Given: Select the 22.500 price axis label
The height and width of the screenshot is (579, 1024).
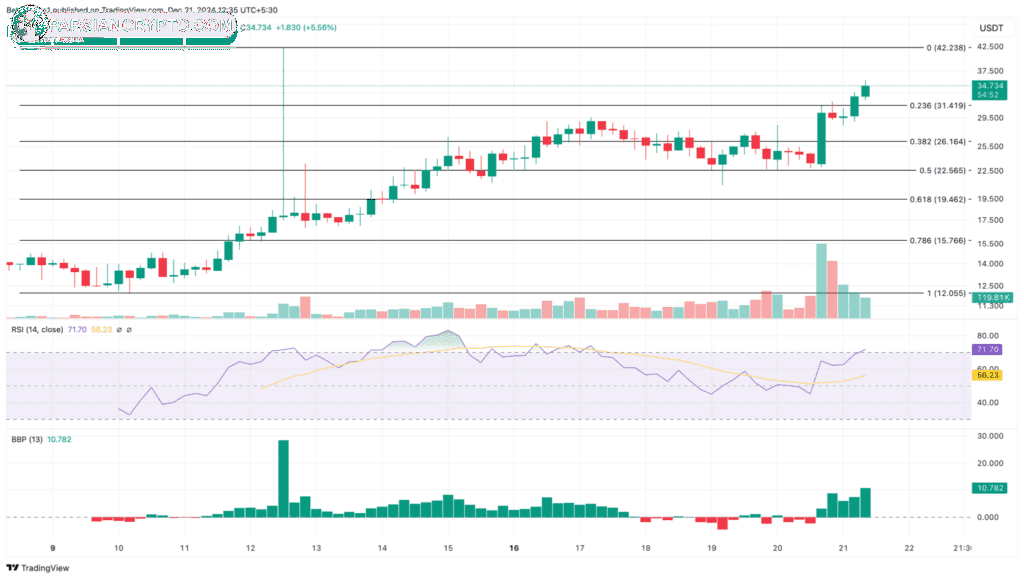Looking at the screenshot, I should click(x=990, y=171).
